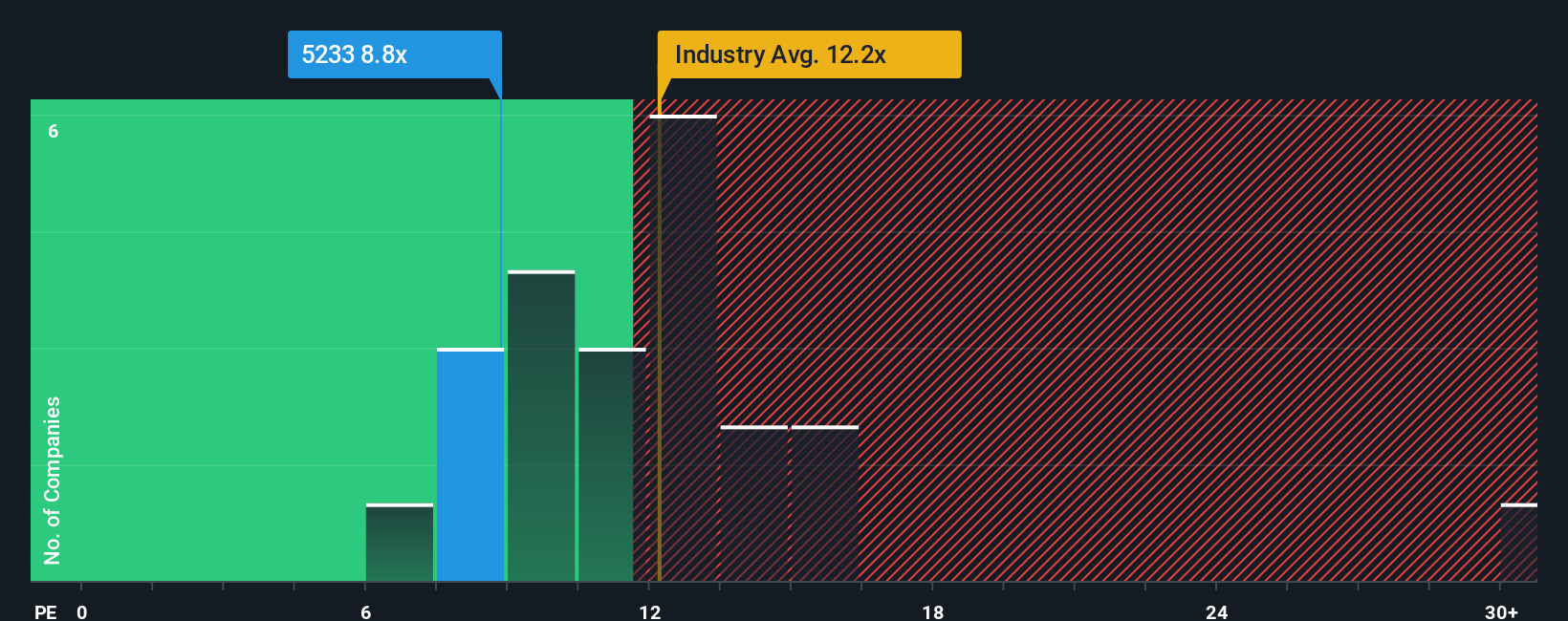Click the x-axis label 30+
The image size is (1568, 621).
pos(1501,611)
